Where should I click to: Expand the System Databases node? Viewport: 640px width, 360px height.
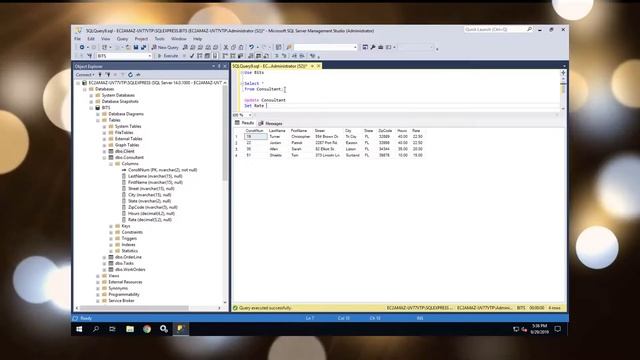point(91,95)
